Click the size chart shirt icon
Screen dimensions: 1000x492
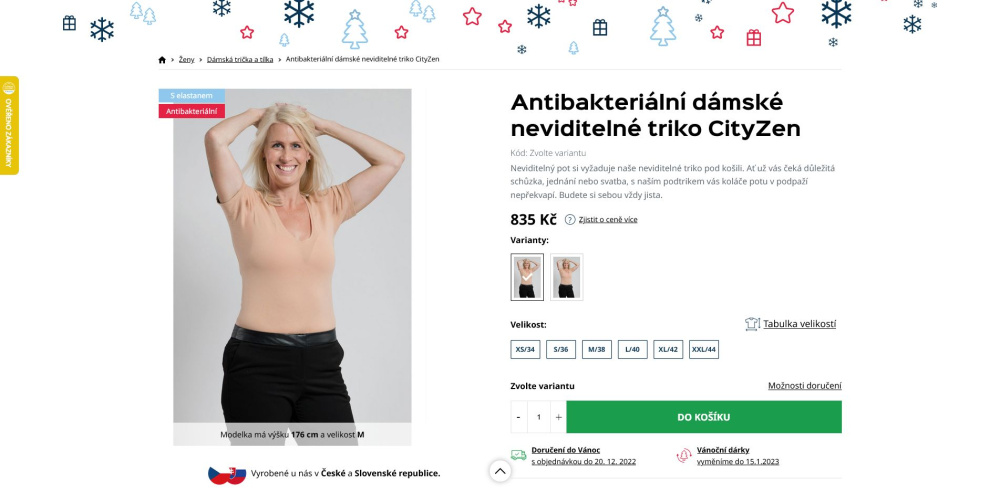point(752,324)
